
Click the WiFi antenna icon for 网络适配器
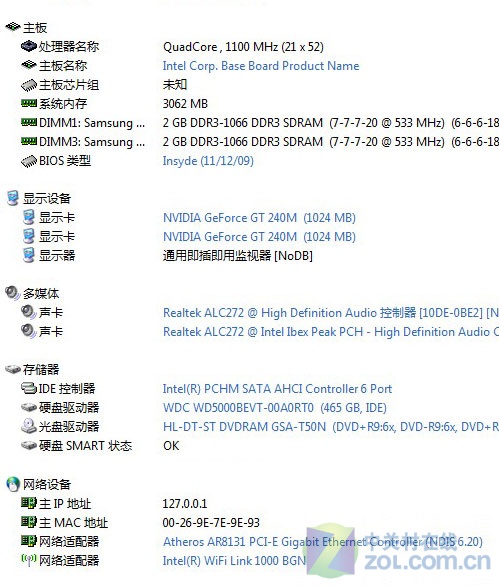click(28, 560)
